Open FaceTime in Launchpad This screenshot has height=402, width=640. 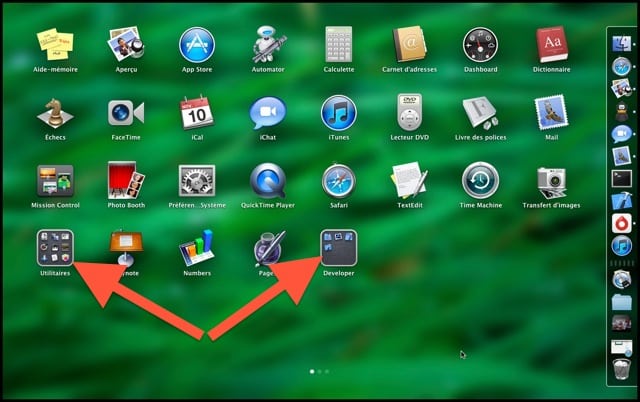click(126, 113)
